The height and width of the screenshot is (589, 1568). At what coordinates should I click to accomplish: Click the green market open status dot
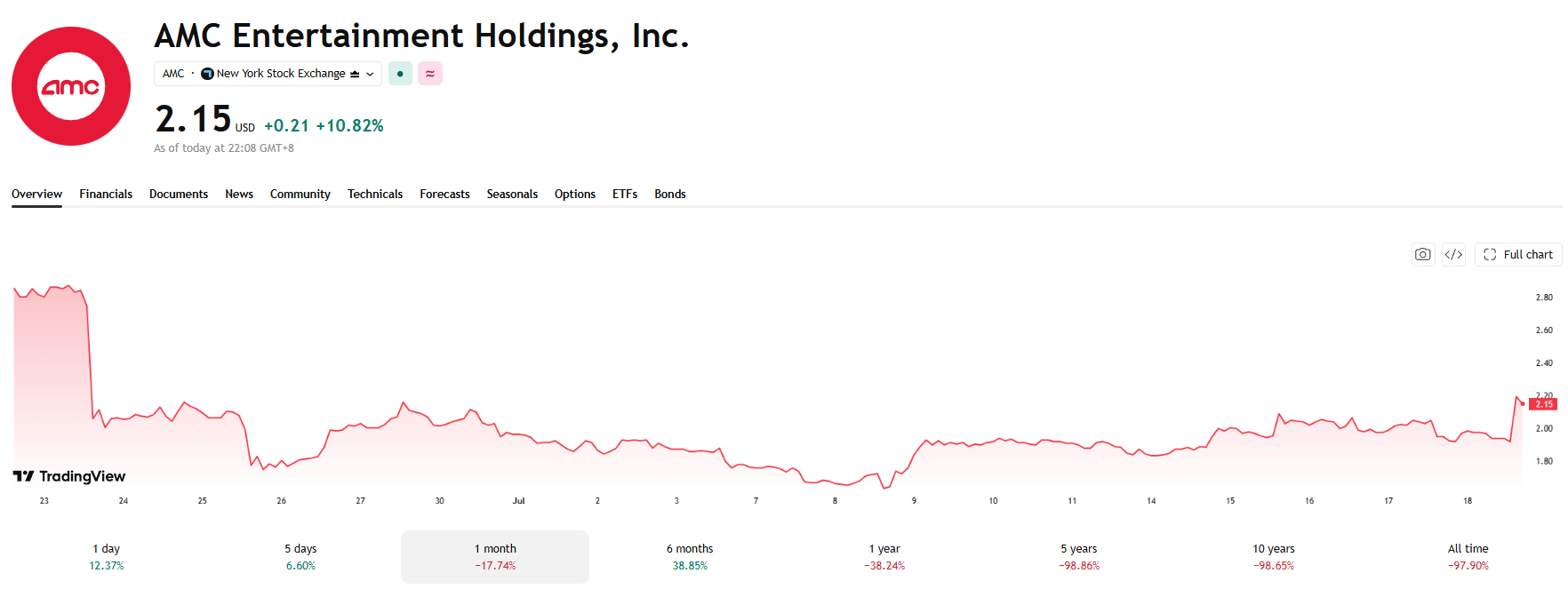coord(400,74)
